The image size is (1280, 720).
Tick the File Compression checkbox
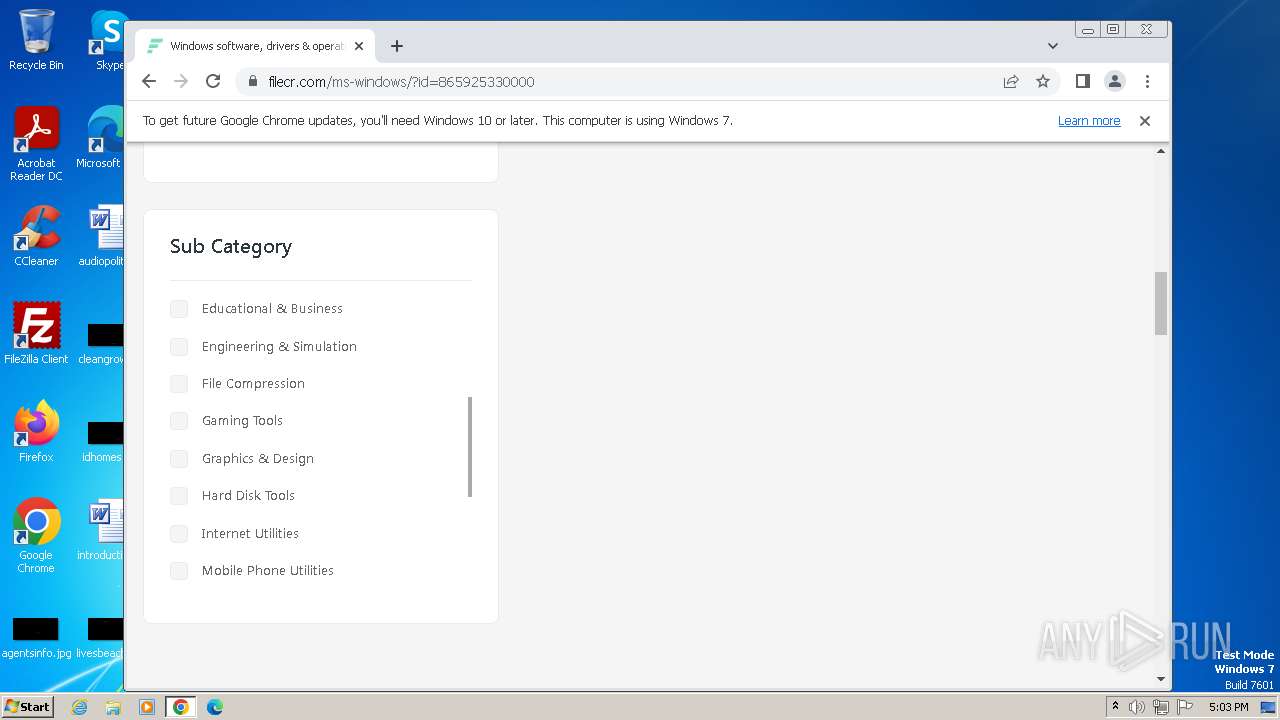pyautogui.click(x=179, y=384)
